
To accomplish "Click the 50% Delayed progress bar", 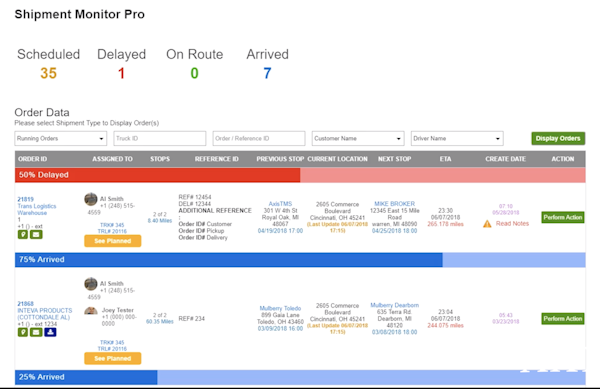I will [x=300, y=175].
